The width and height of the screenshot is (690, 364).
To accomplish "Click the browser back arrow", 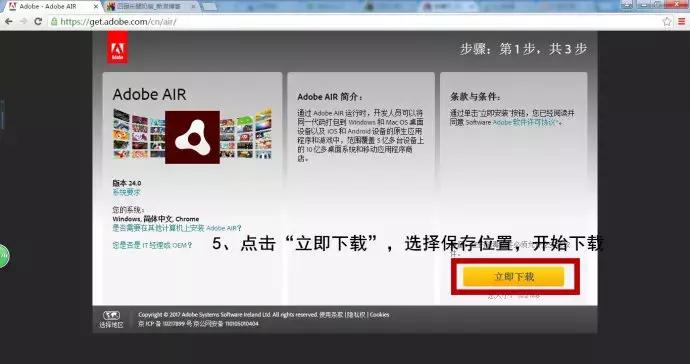I will click(9, 22).
